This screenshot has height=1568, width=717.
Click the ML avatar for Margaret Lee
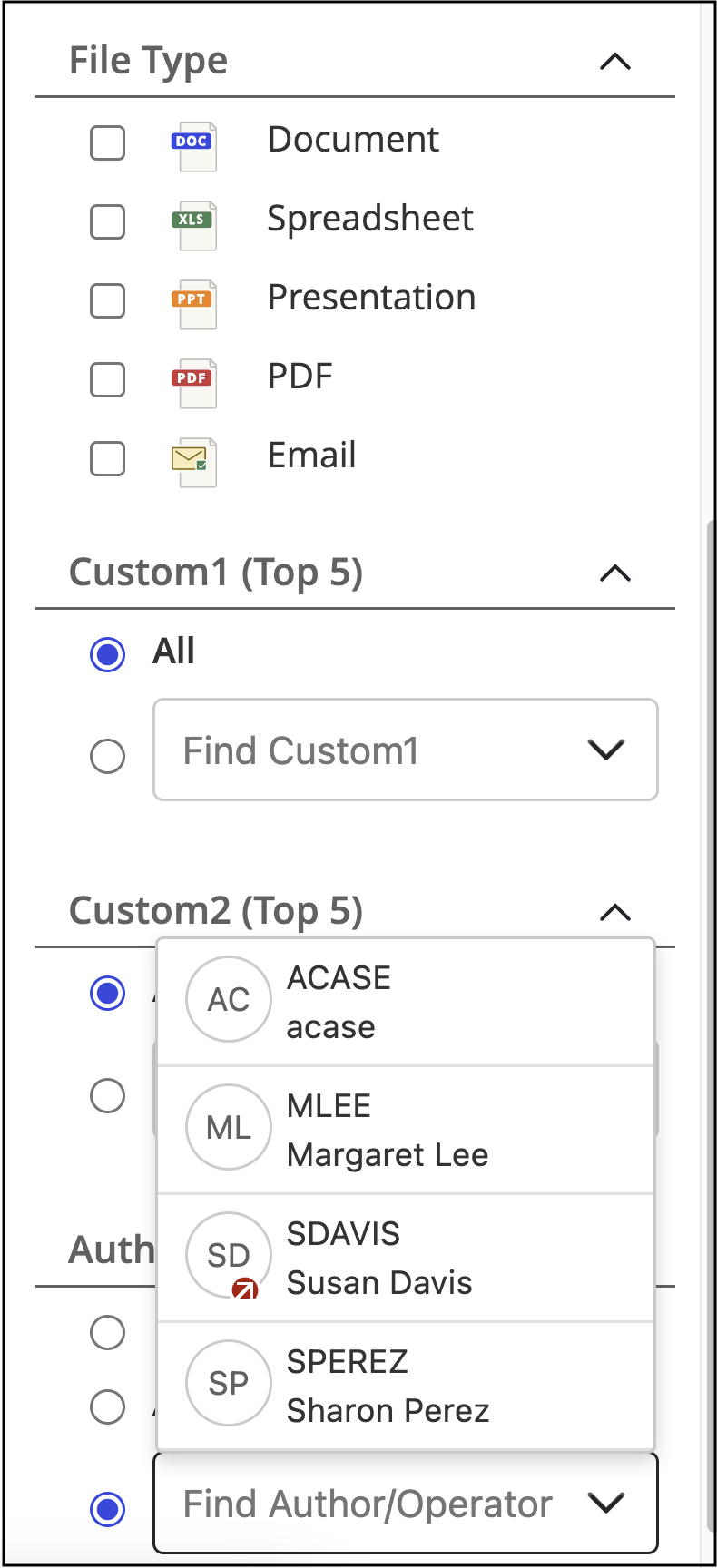coord(229,1127)
